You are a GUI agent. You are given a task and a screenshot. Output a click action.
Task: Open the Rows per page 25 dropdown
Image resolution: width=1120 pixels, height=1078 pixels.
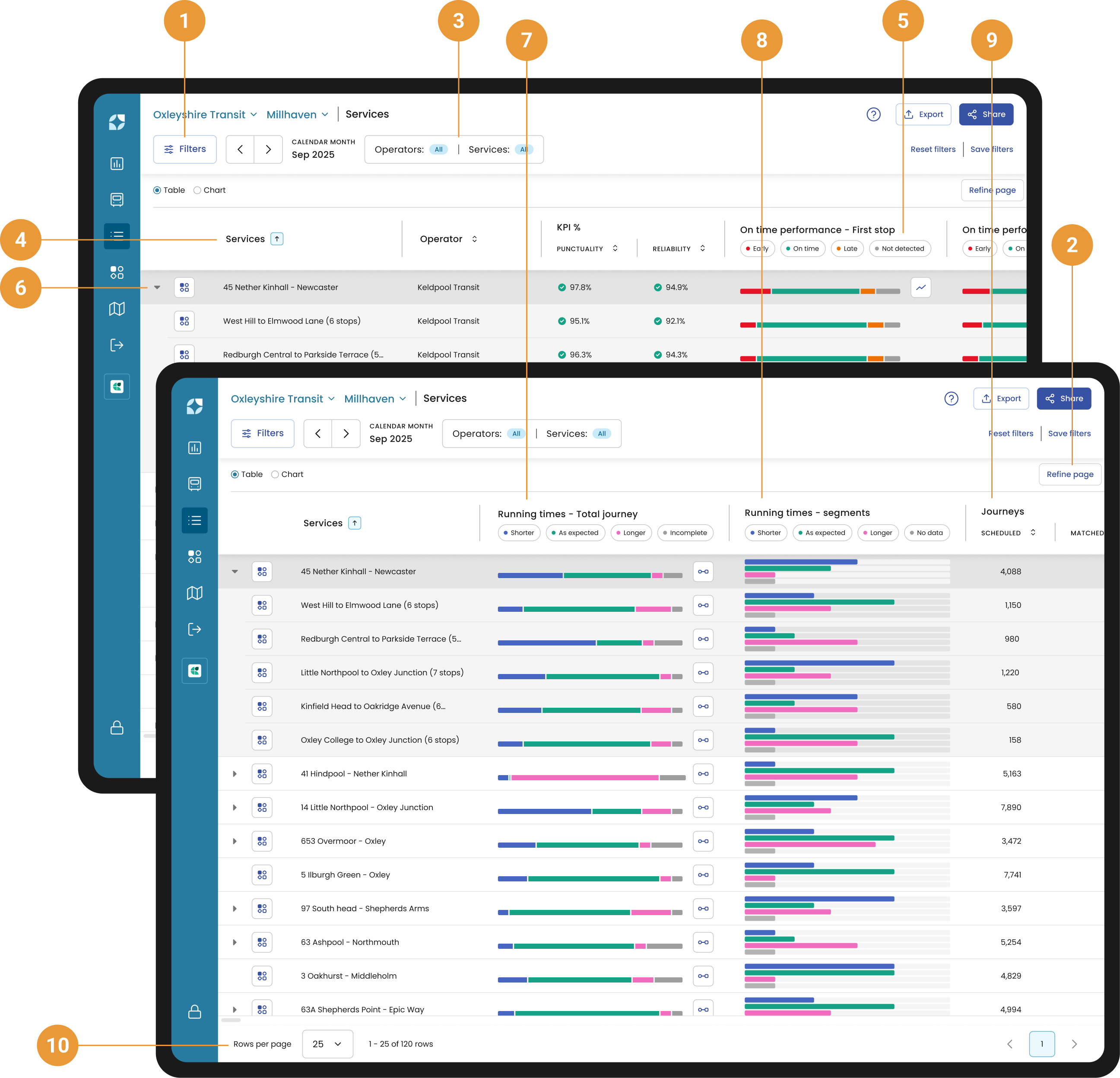point(327,1044)
